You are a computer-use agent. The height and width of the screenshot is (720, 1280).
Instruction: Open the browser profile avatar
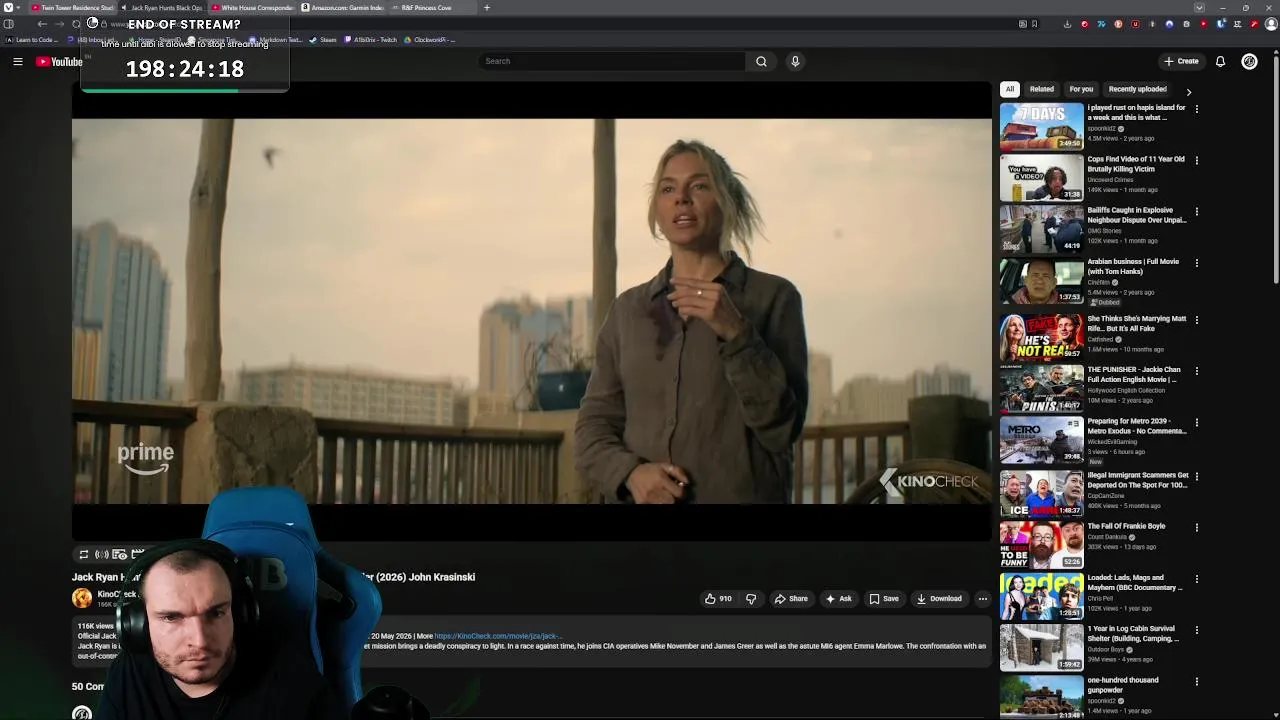[1272, 24]
